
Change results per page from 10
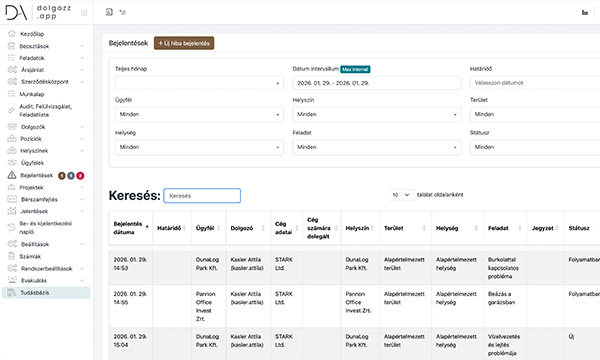pyautogui.click(x=401, y=195)
